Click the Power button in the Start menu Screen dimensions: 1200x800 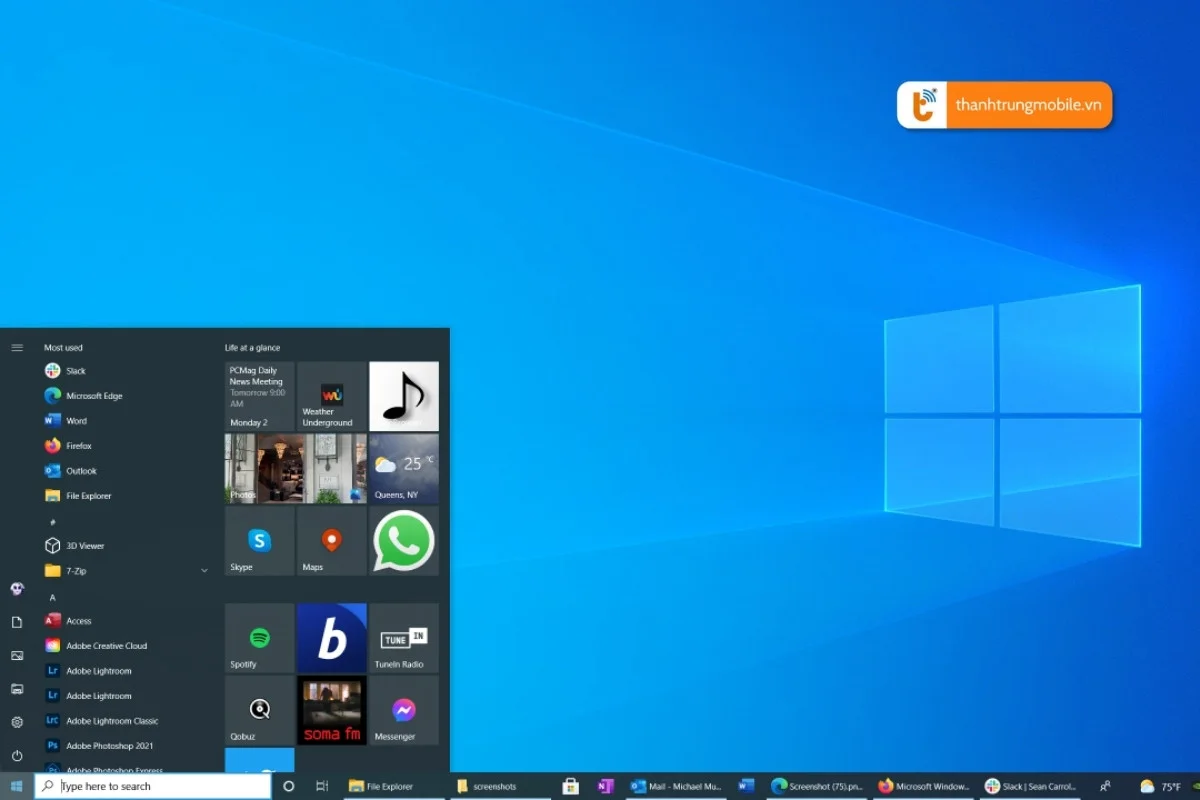click(17, 757)
